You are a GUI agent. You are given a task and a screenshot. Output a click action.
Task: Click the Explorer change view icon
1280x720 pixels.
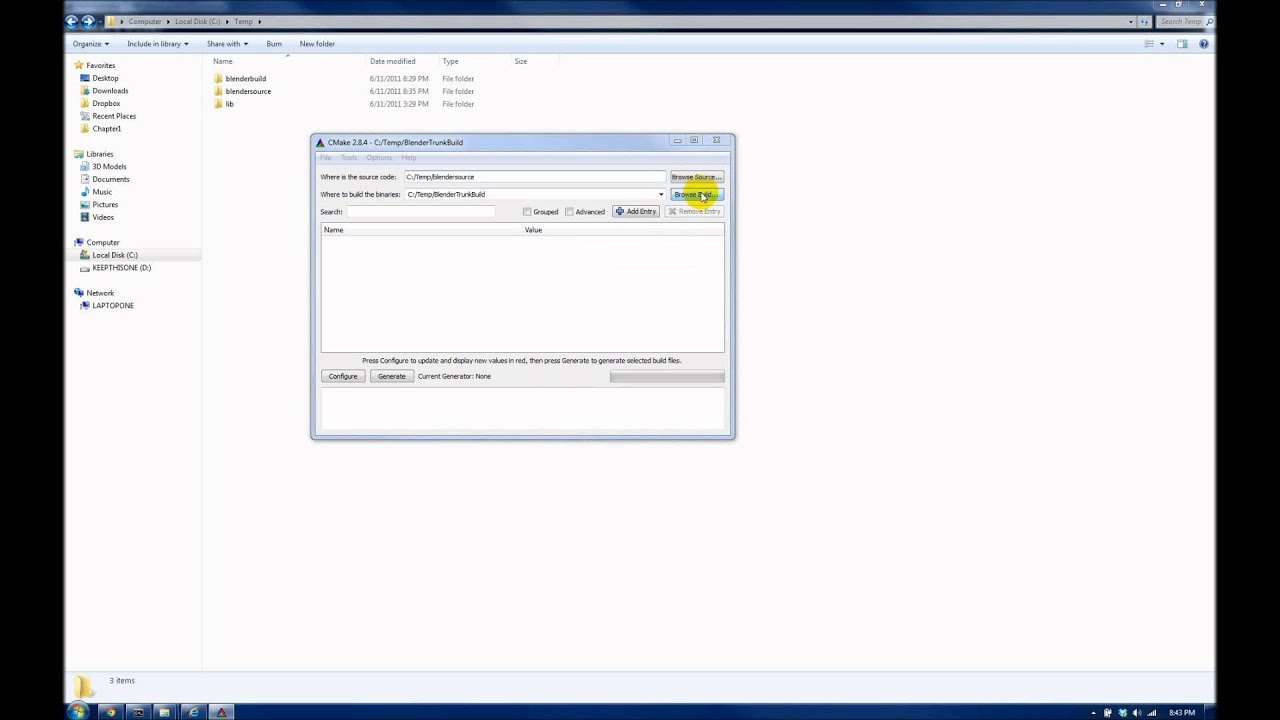pyautogui.click(x=1149, y=44)
